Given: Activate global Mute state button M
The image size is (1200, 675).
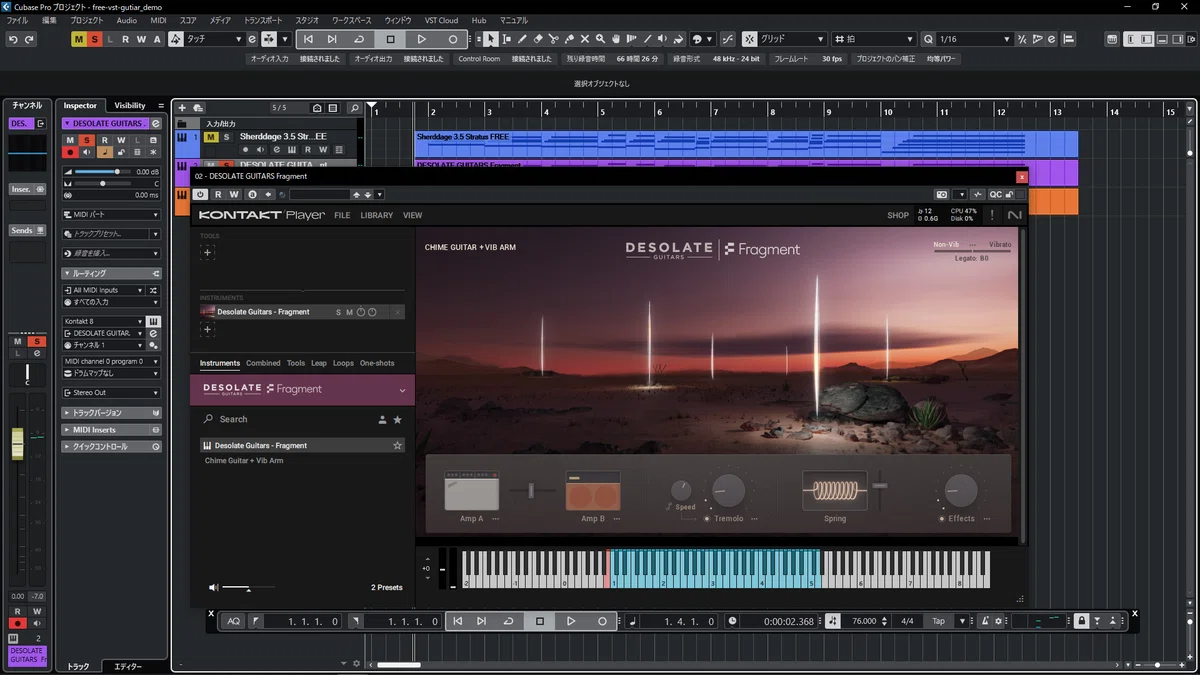Looking at the screenshot, I should point(79,39).
